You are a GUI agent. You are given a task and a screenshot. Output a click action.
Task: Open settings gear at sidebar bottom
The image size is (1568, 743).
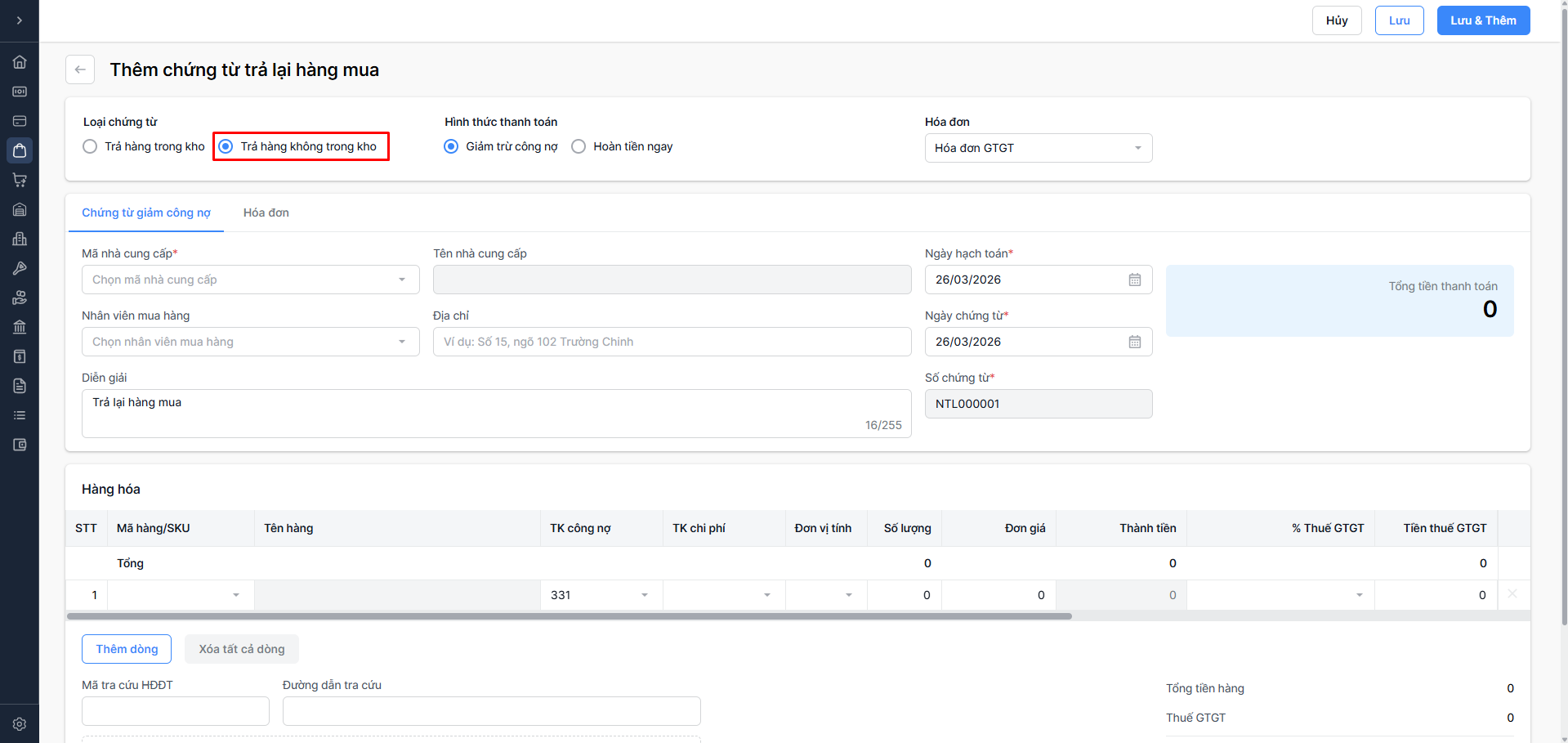tap(20, 724)
